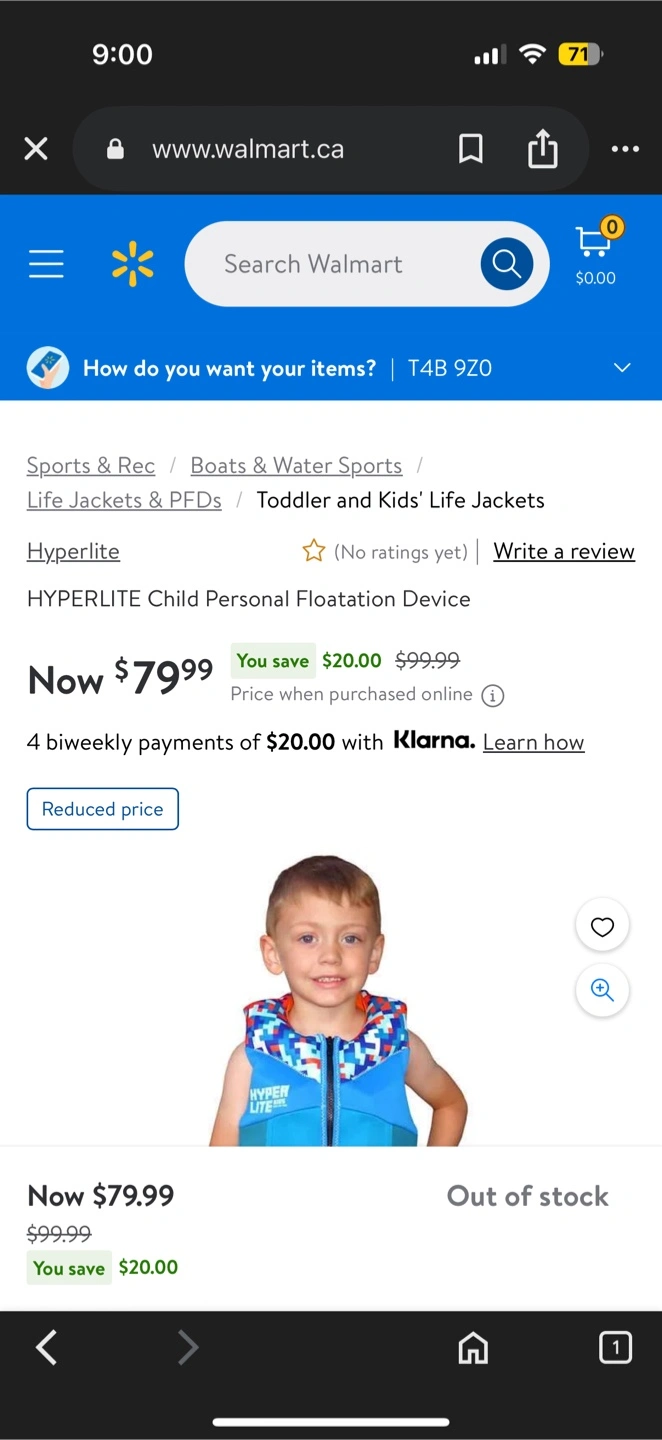Go to Boats & Water Sports category
662x1440 pixels.
tap(296, 466)
